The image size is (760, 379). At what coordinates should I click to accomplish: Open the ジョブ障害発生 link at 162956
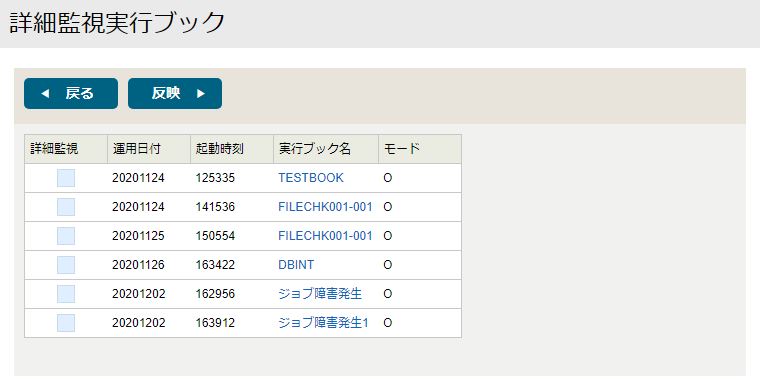click(x=320, y=294)
